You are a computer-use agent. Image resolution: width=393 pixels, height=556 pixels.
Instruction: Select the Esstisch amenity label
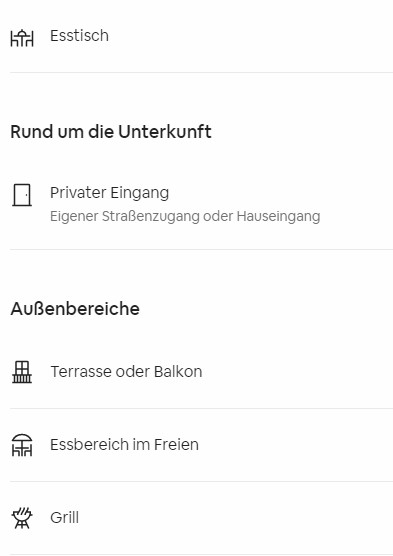(x=79, y=36)
